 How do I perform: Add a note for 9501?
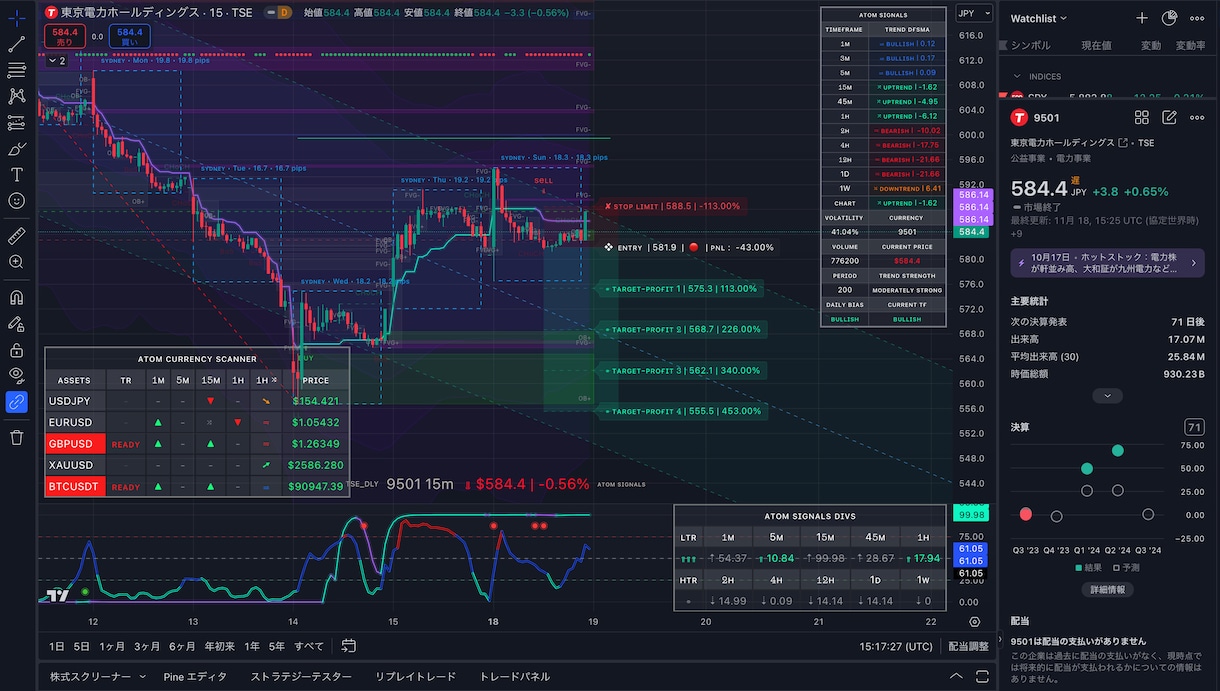[x=1169, y=117]
